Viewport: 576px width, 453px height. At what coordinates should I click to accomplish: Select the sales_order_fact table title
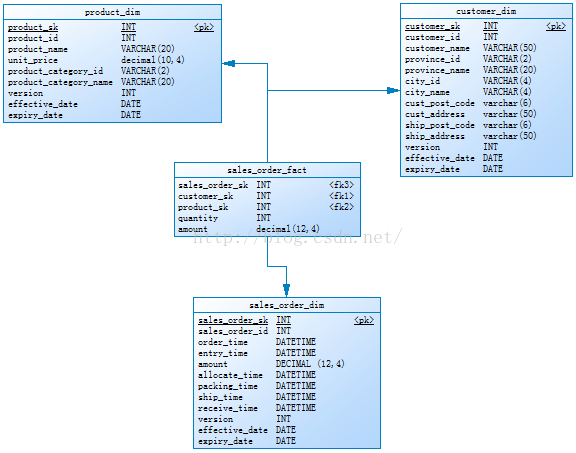point(267,170)
